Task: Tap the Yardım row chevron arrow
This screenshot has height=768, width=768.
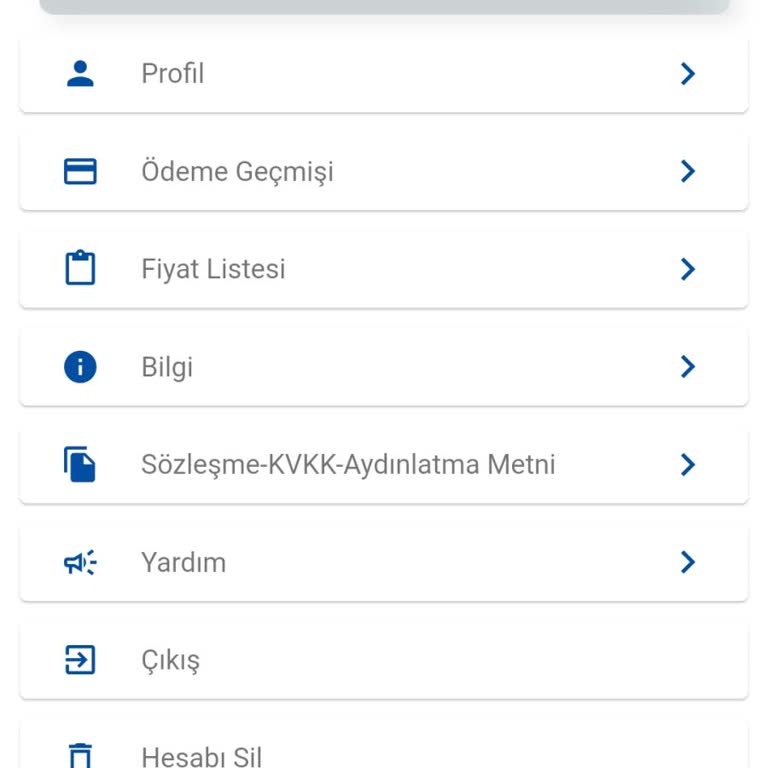Action: tap(688, 563)
